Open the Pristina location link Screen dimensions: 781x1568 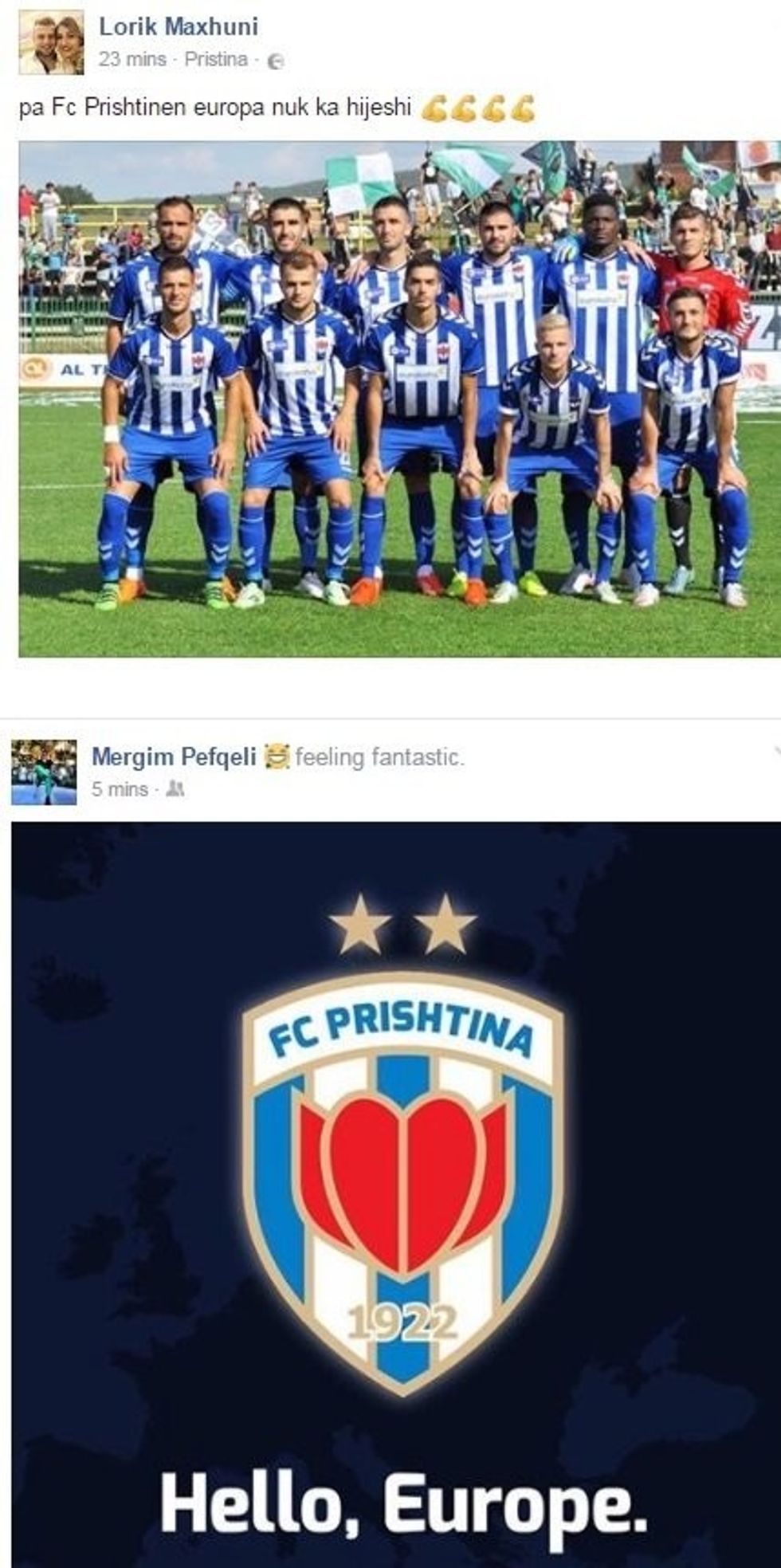(x=215, y=60)
